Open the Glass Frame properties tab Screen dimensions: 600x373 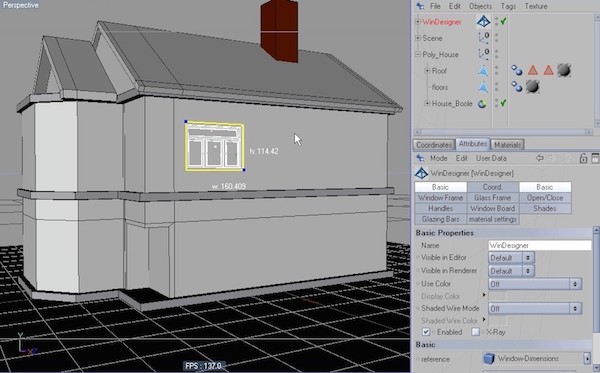click(492, 198)
